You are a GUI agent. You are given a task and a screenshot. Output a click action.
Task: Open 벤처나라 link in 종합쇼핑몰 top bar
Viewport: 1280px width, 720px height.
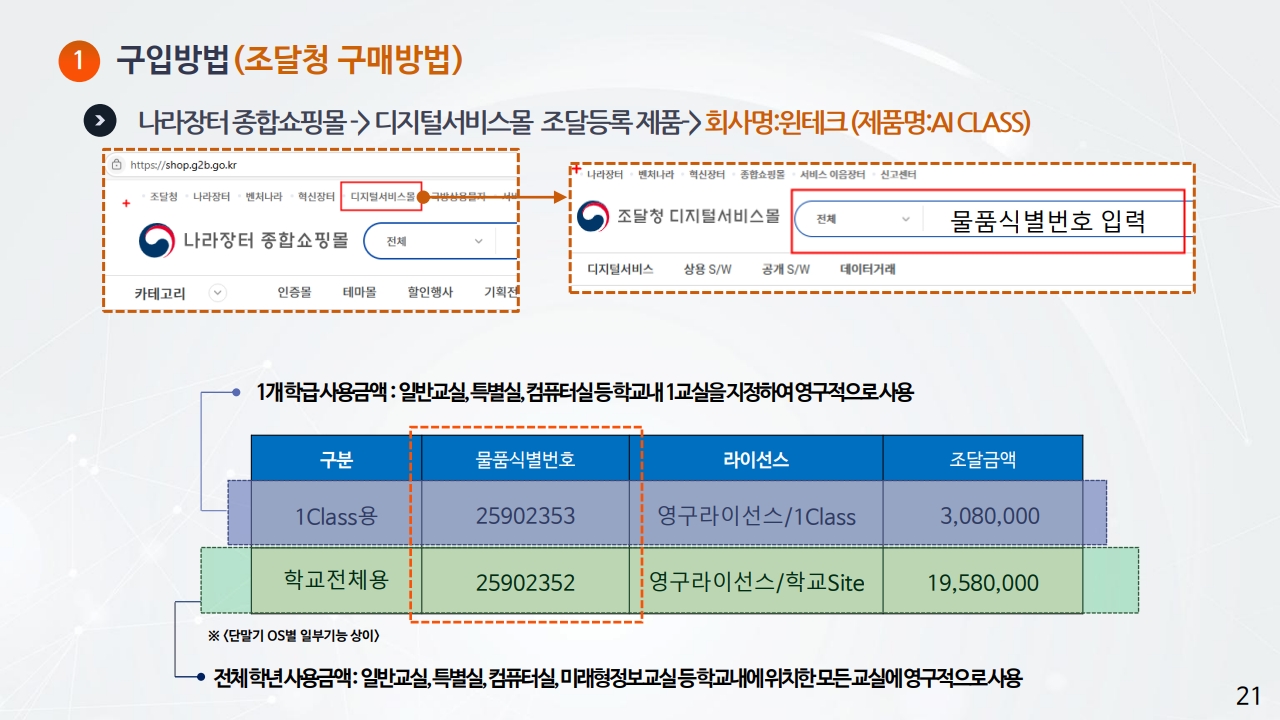[264, 197]
